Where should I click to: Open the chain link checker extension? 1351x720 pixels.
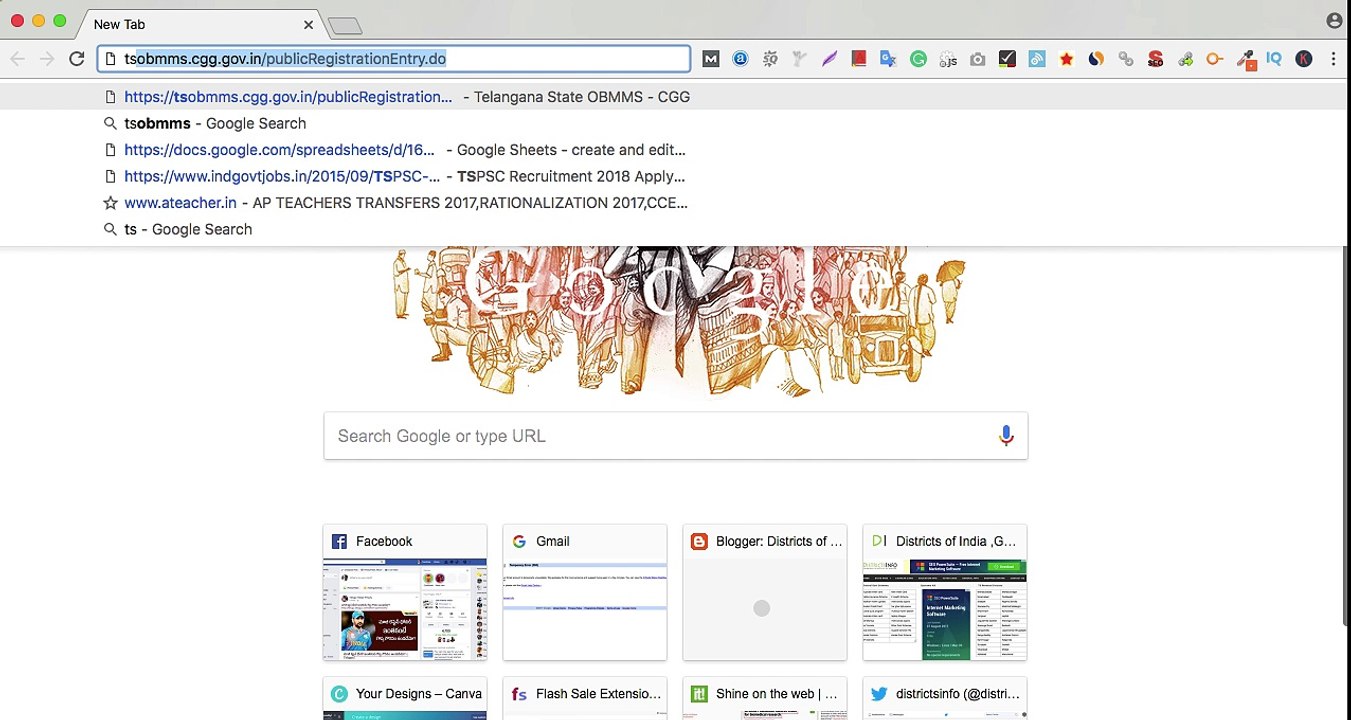1126,59
